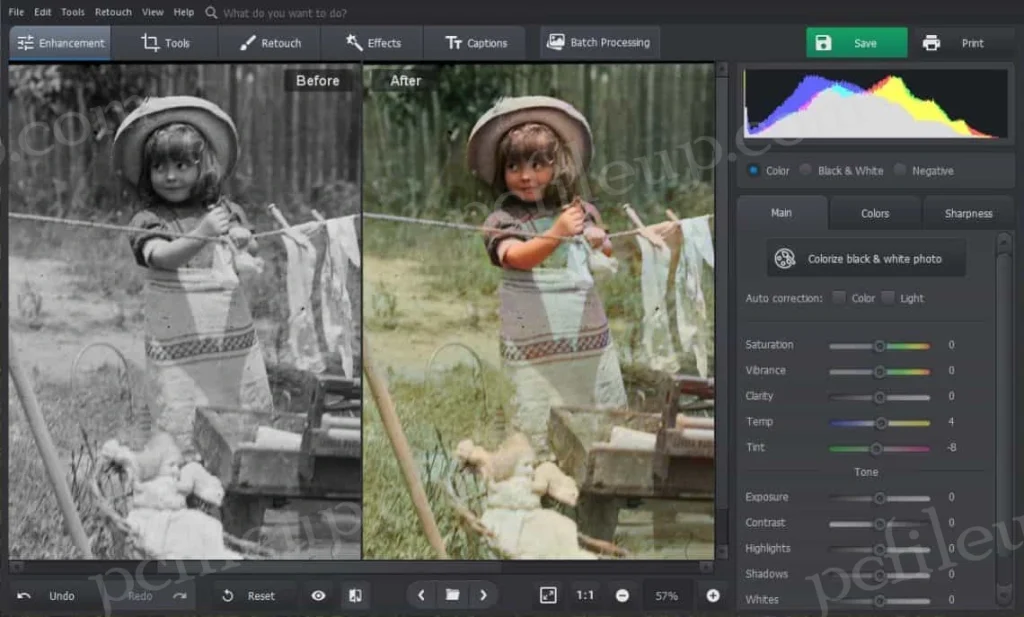Screen dimensions: 1024x617
Task: Enable Light auto correction
Action: pyautogui.click(x=888, y=298)
